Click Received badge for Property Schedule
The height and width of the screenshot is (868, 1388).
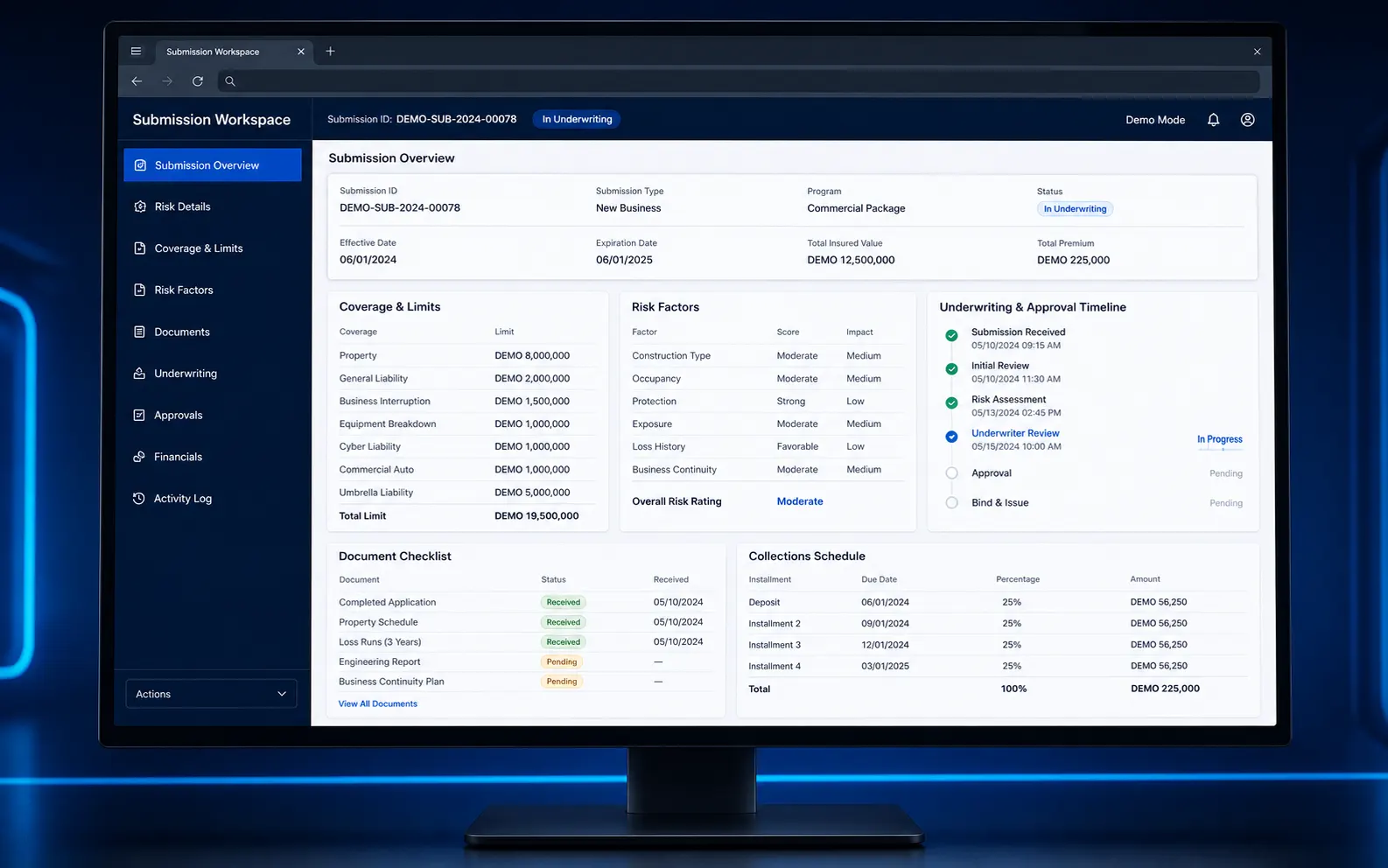click(564, 622)
